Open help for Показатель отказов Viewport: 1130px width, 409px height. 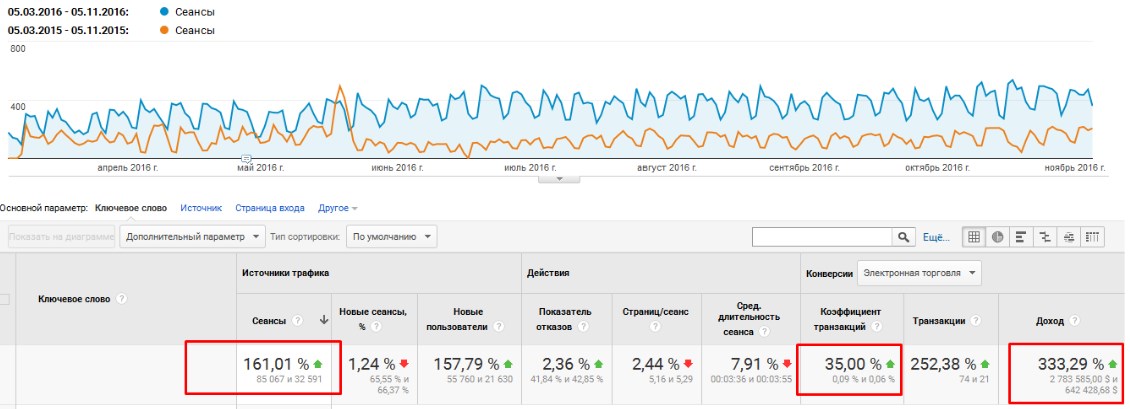[x=581, y=326]
